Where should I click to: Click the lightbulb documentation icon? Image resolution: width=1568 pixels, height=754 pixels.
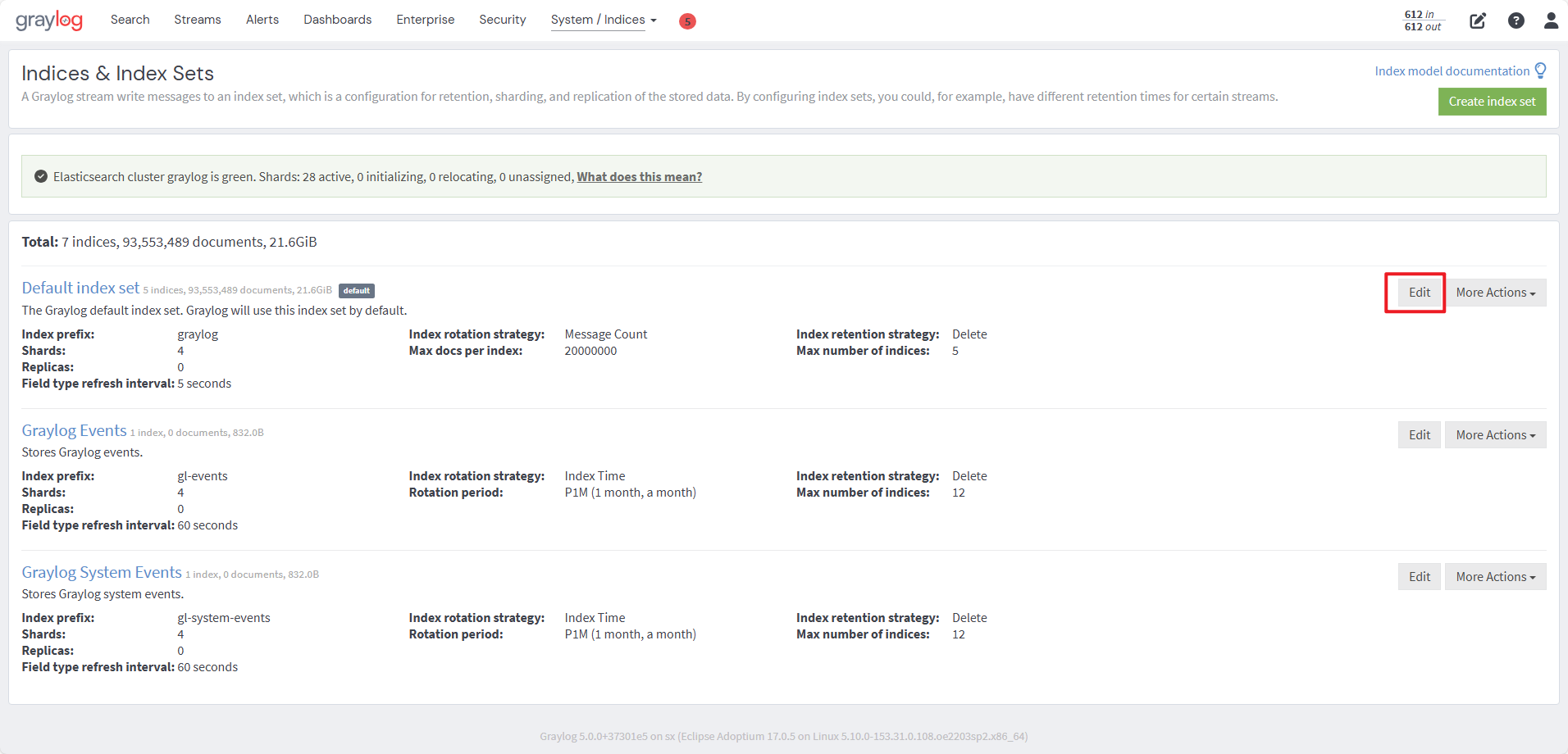tap(1540, 70)
